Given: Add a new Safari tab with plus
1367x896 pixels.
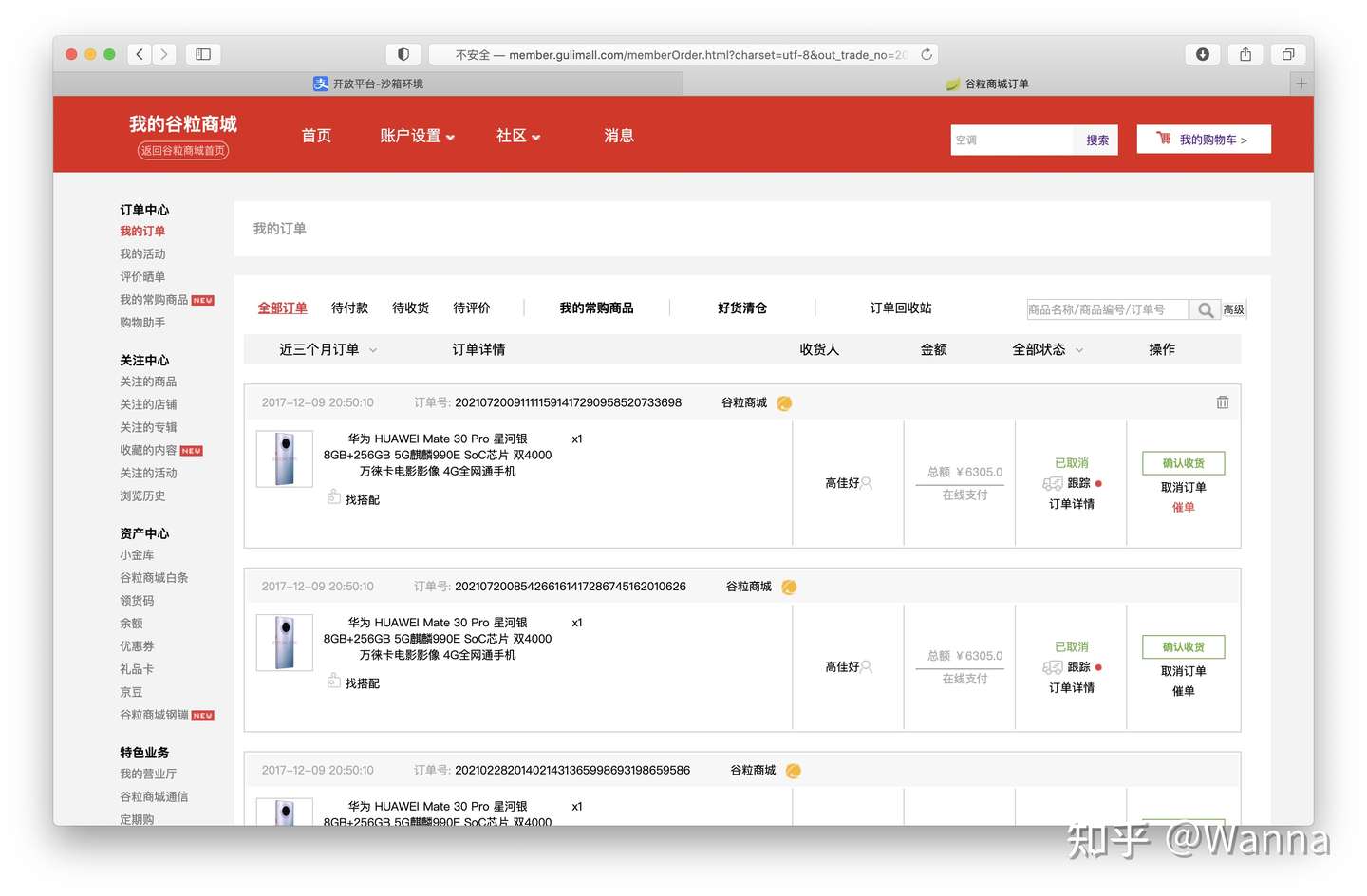Looking at the screenshot, I should [x=1301, y=84].
